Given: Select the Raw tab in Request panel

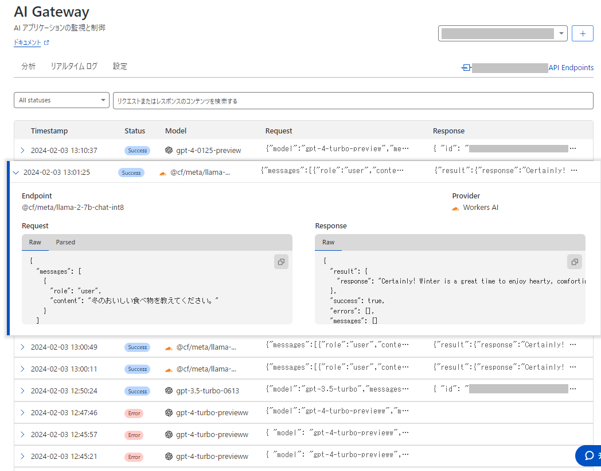Looking at the screenshot, I should click(35, 242).
